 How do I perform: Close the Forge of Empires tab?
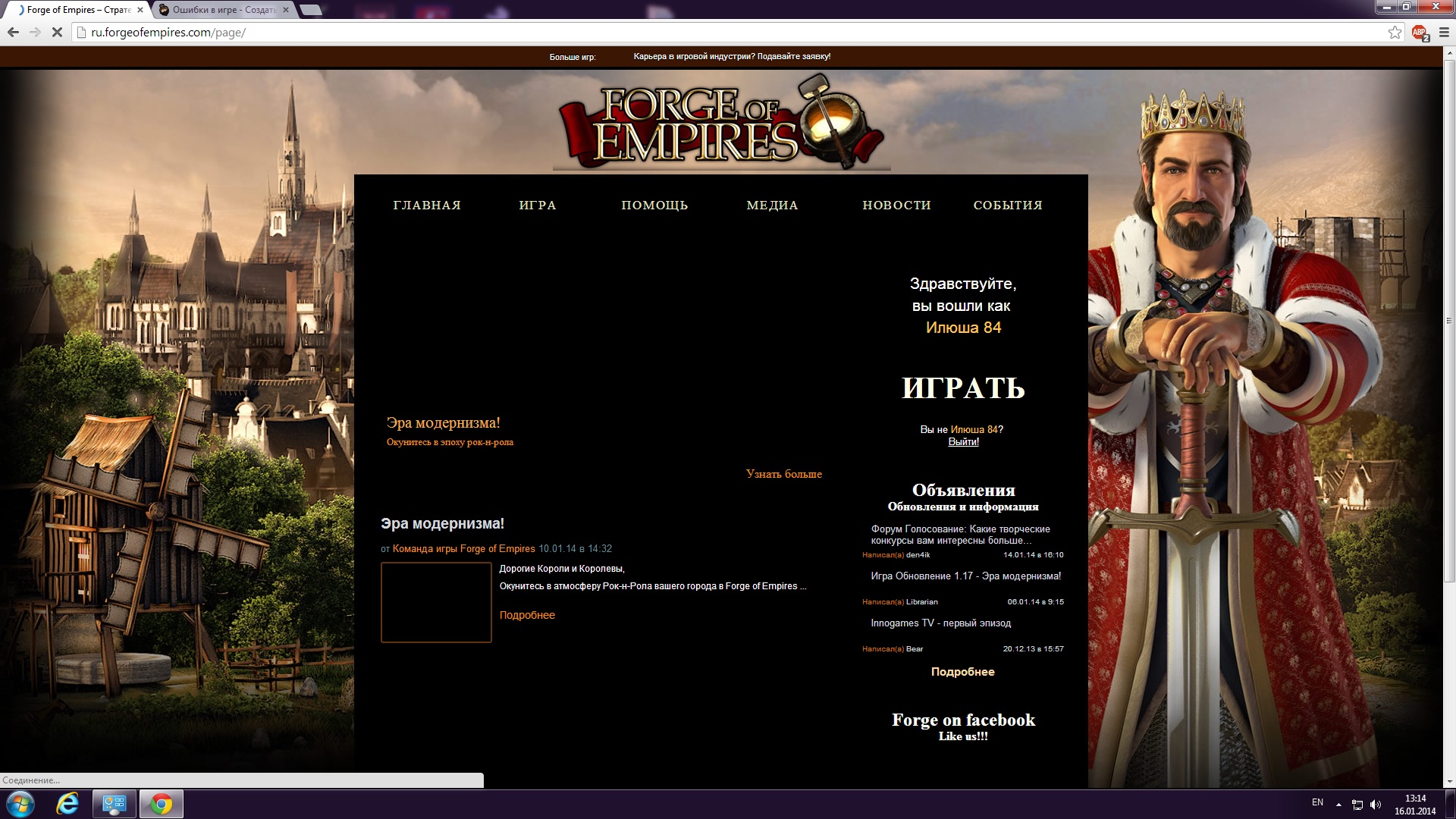tap(140, 10)
